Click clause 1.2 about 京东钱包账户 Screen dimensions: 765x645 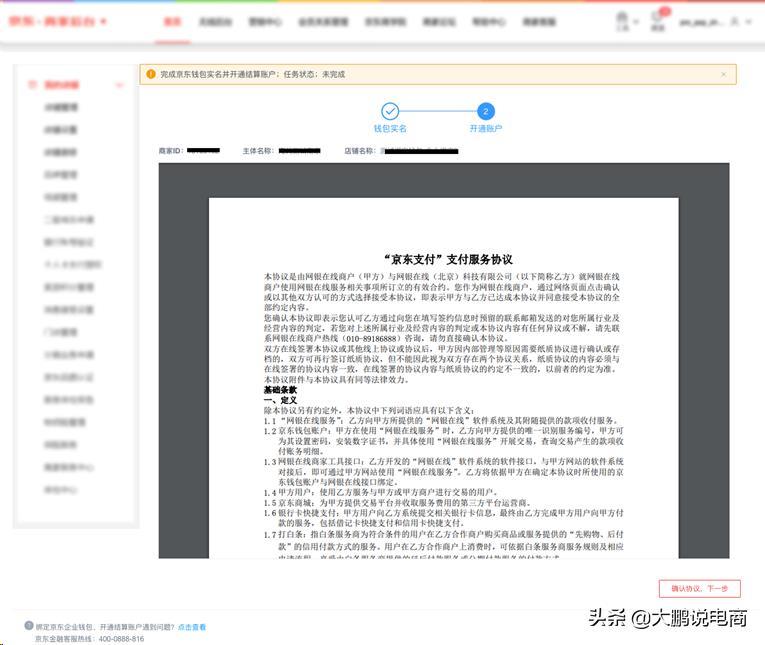pos(443,441)
